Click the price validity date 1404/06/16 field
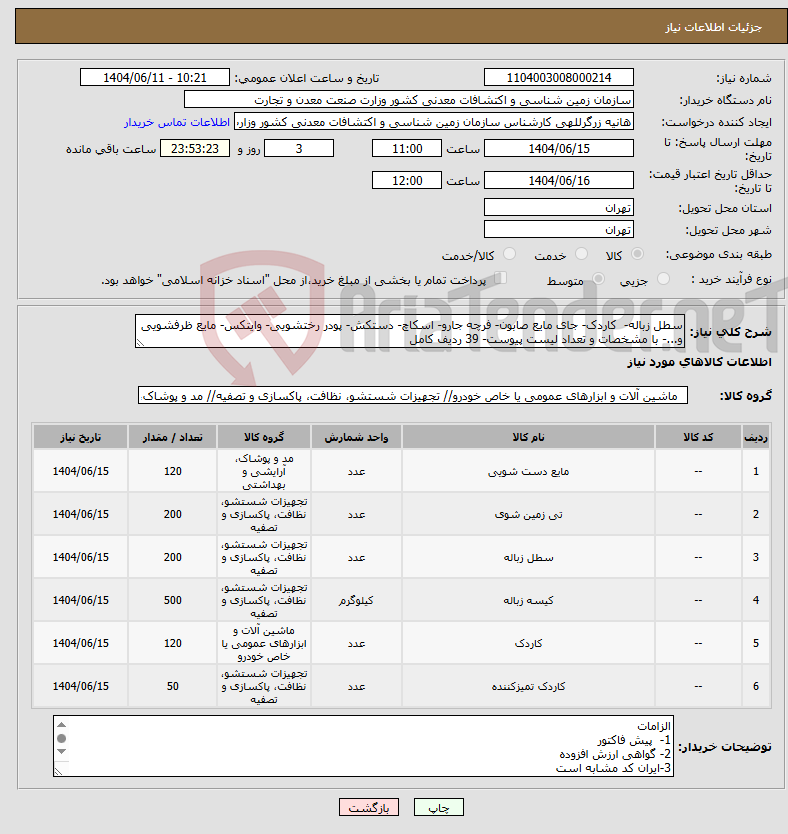The width and height of the screenshot is (788, 834). (559, 180)
